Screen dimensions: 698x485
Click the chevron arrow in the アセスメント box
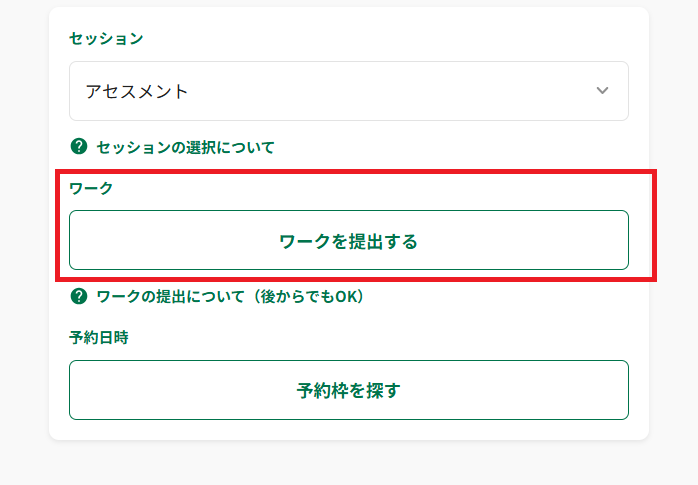click(x=602, y=91)
